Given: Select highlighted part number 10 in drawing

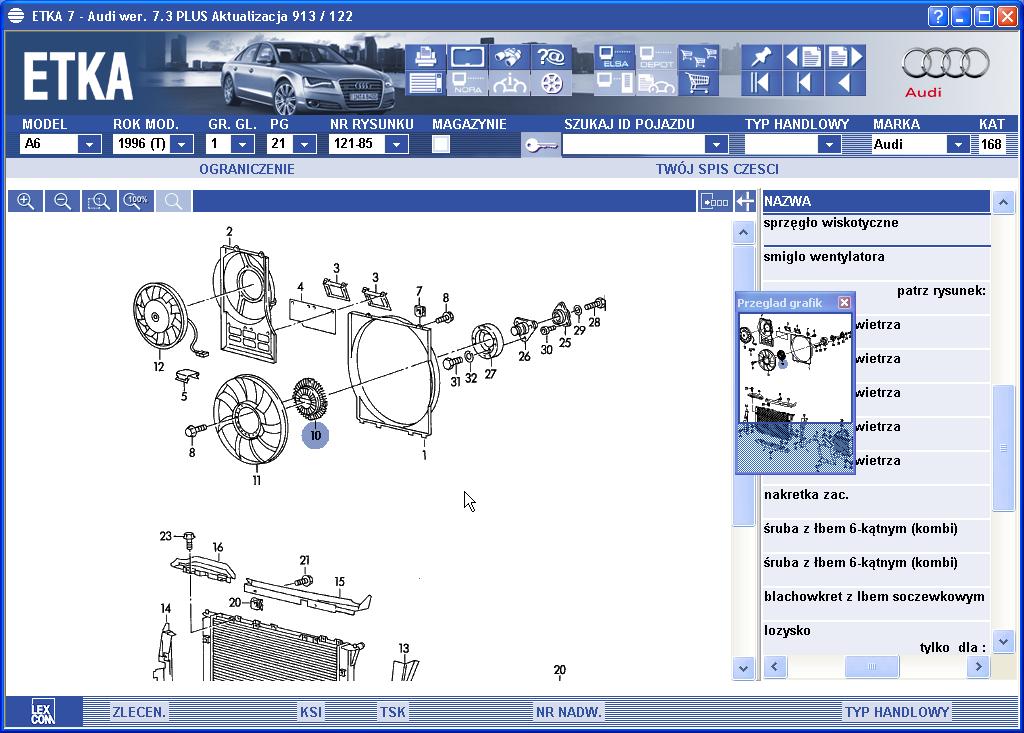Looking at the screenshot, I should [x=315, y=436].
